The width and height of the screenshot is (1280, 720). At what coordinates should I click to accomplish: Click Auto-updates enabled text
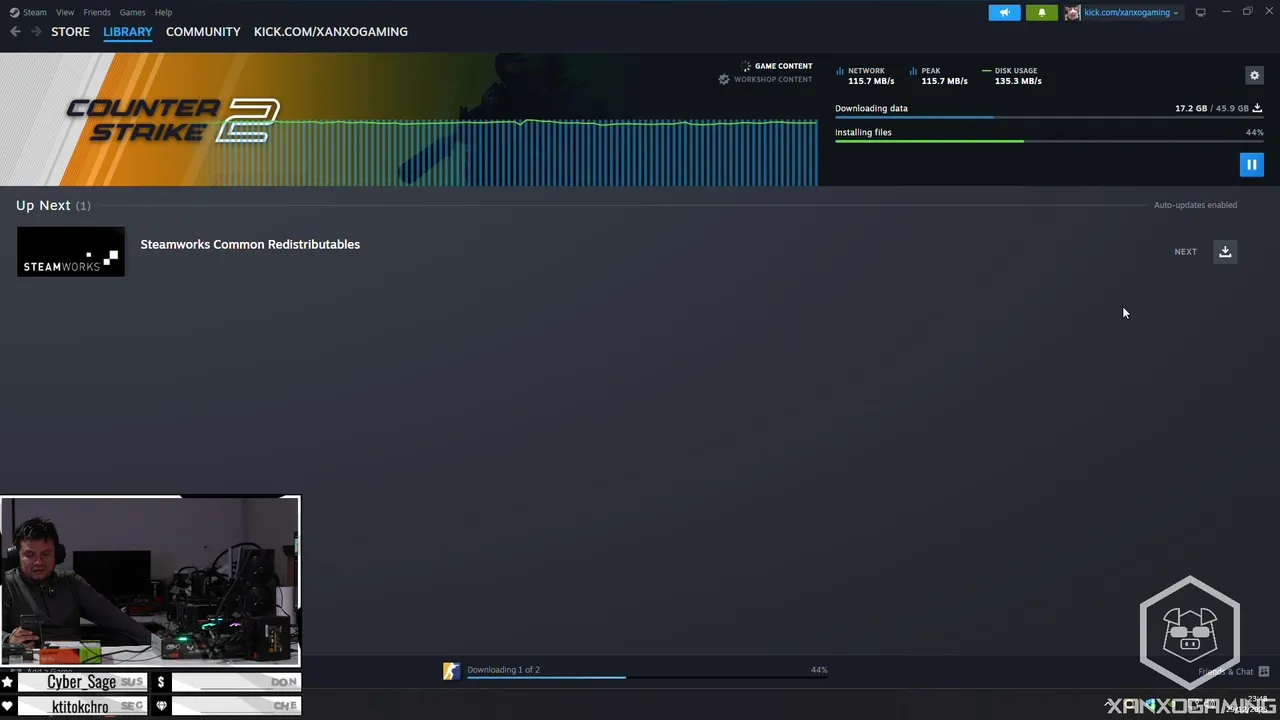point(1195,205)
